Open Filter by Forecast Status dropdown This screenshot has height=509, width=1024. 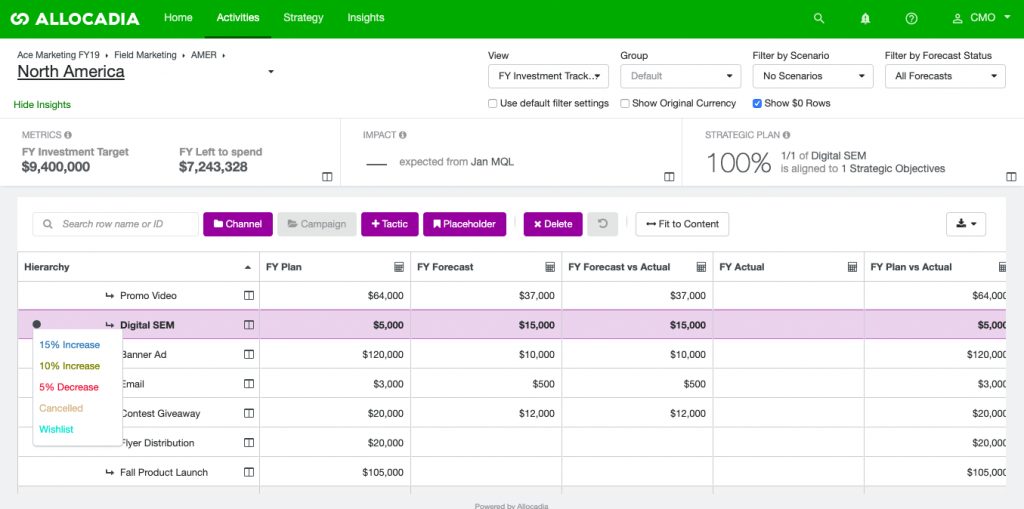(945, 76)
